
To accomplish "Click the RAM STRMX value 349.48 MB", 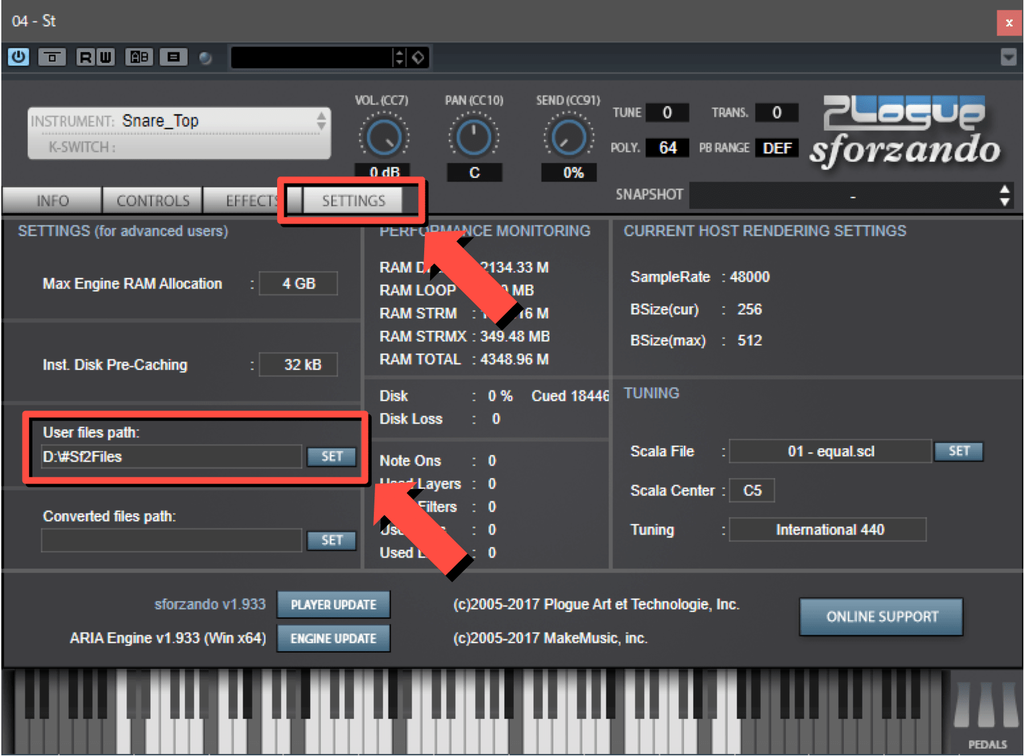I will point(515,336).
